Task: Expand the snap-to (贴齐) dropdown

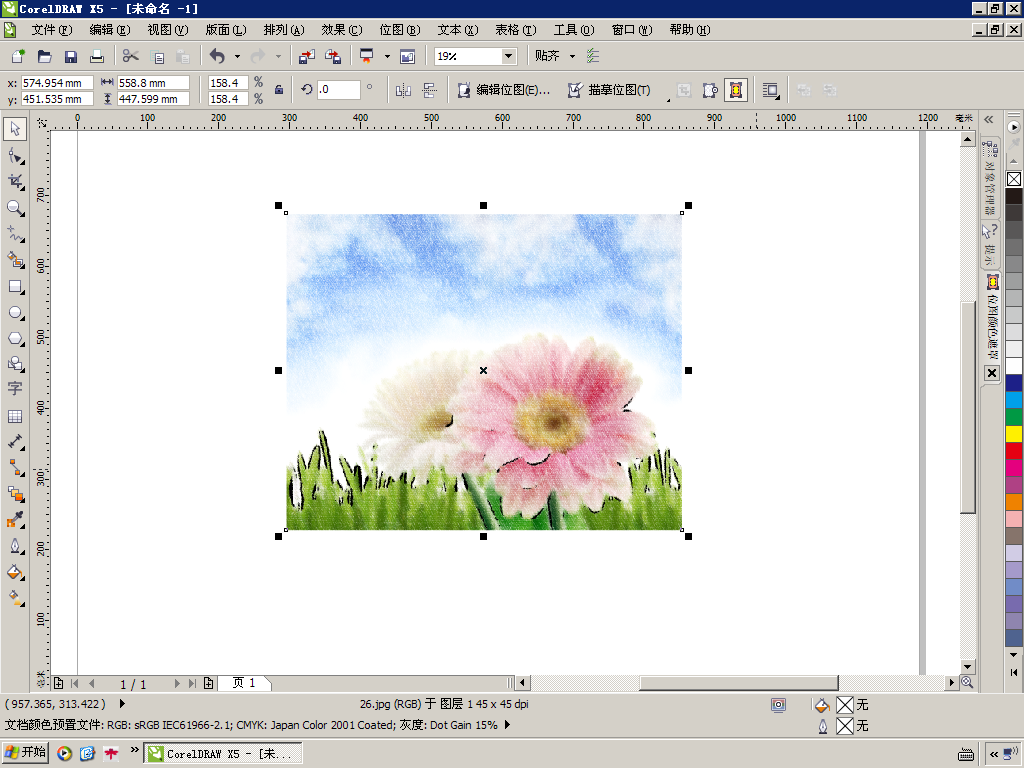Action: tap(572, 56)
